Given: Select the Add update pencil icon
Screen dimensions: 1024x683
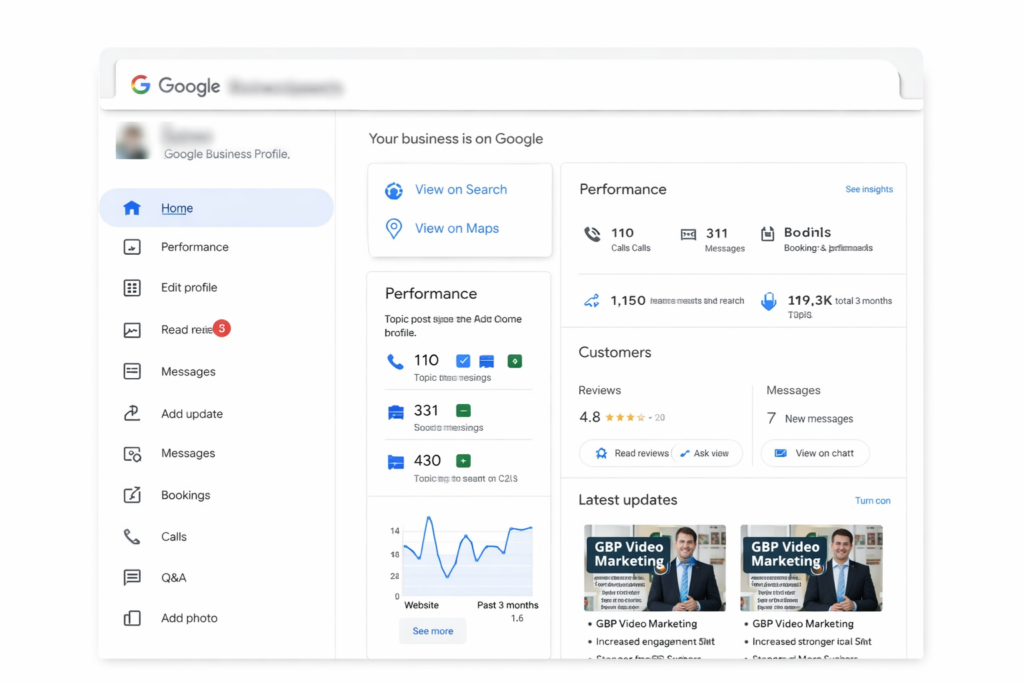Looking at the screenshot, I should tap(132, 413).
